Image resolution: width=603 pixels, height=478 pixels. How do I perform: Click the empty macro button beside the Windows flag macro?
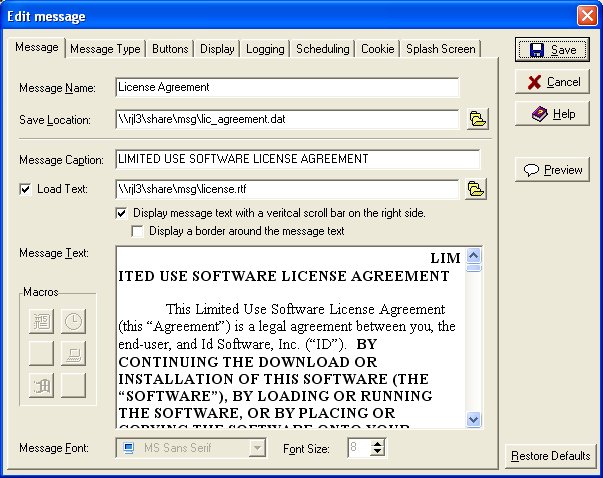(73, 385)
